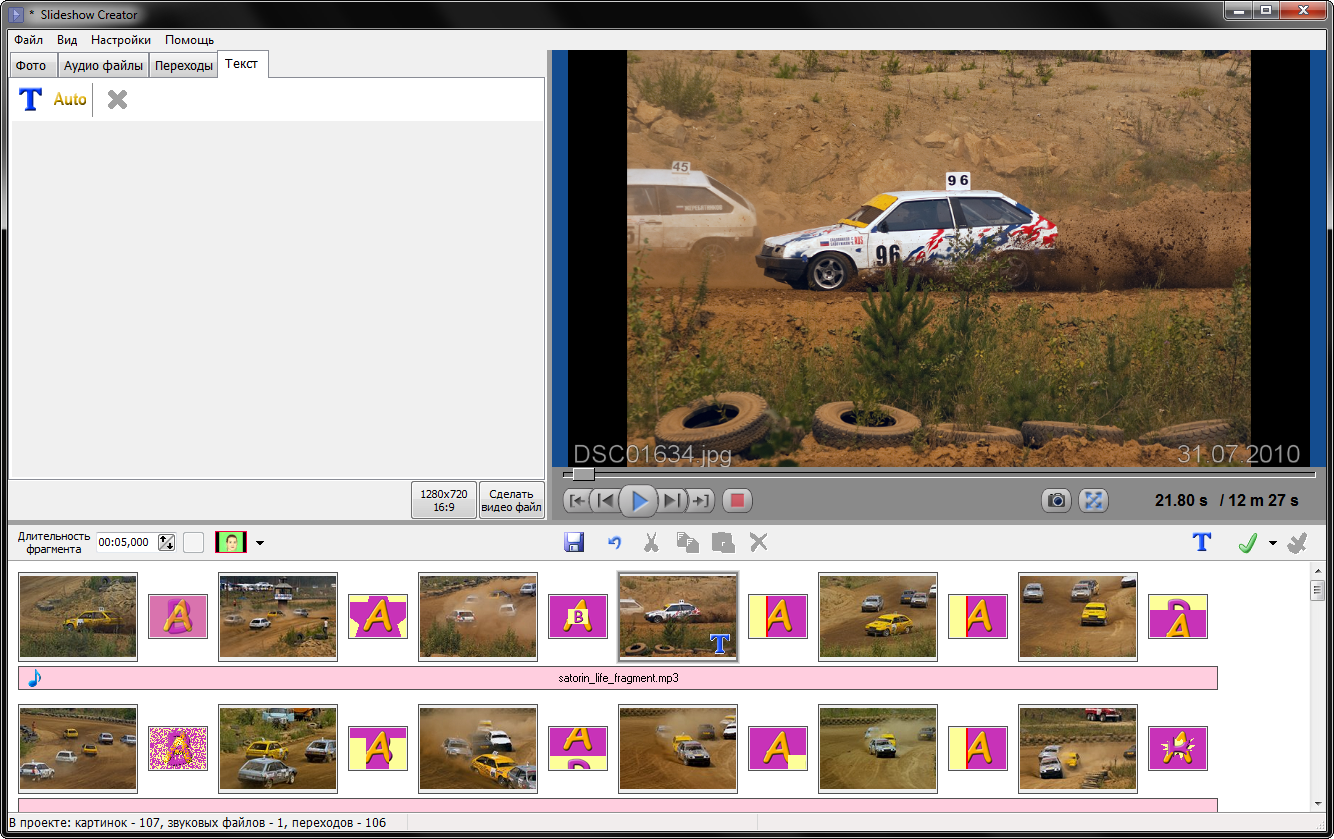The height and width of the screenshot is (839, 1334).
Task: Stop playback with red square button
Action: click(737, 500)
